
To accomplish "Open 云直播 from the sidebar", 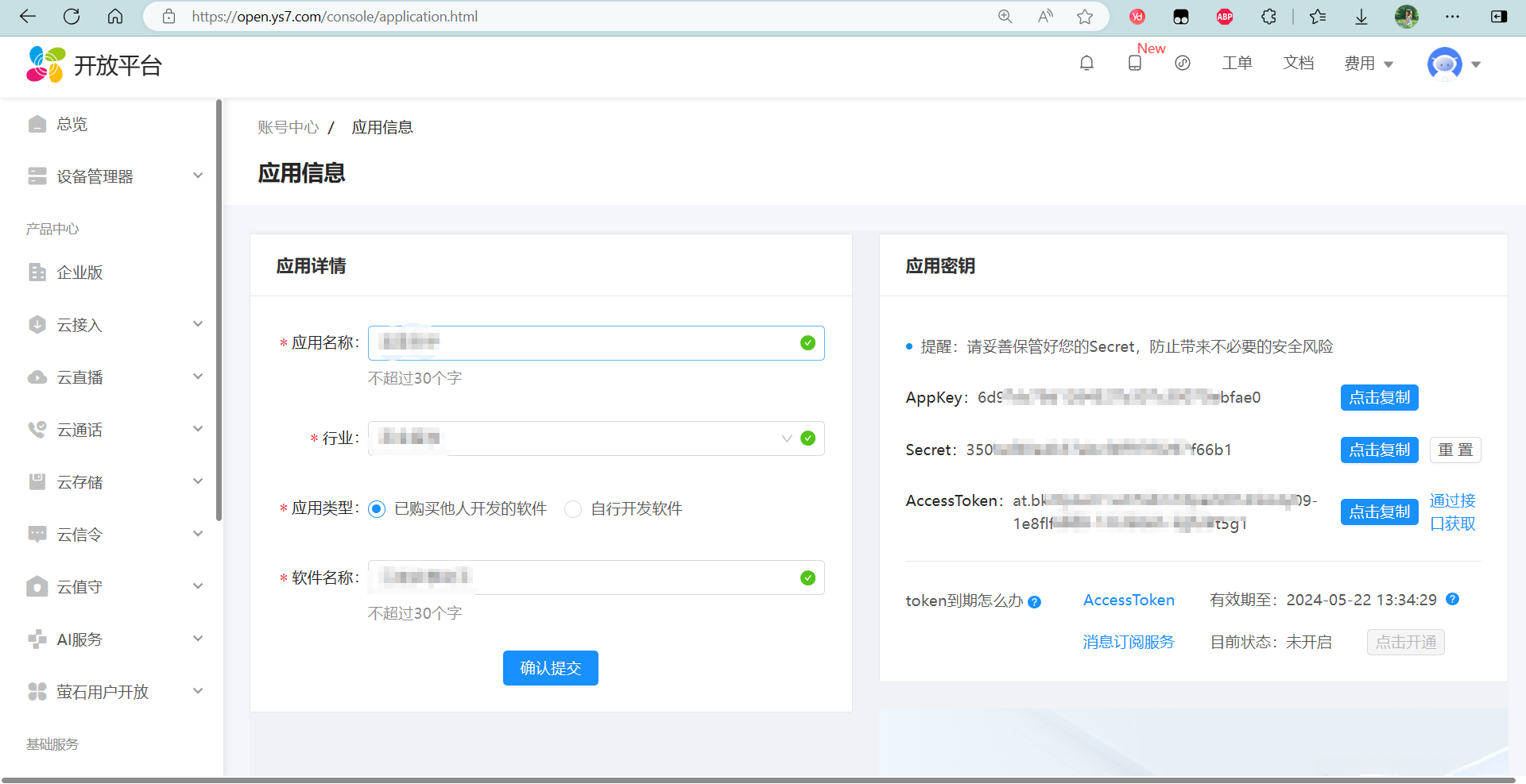I will point(82,377).
